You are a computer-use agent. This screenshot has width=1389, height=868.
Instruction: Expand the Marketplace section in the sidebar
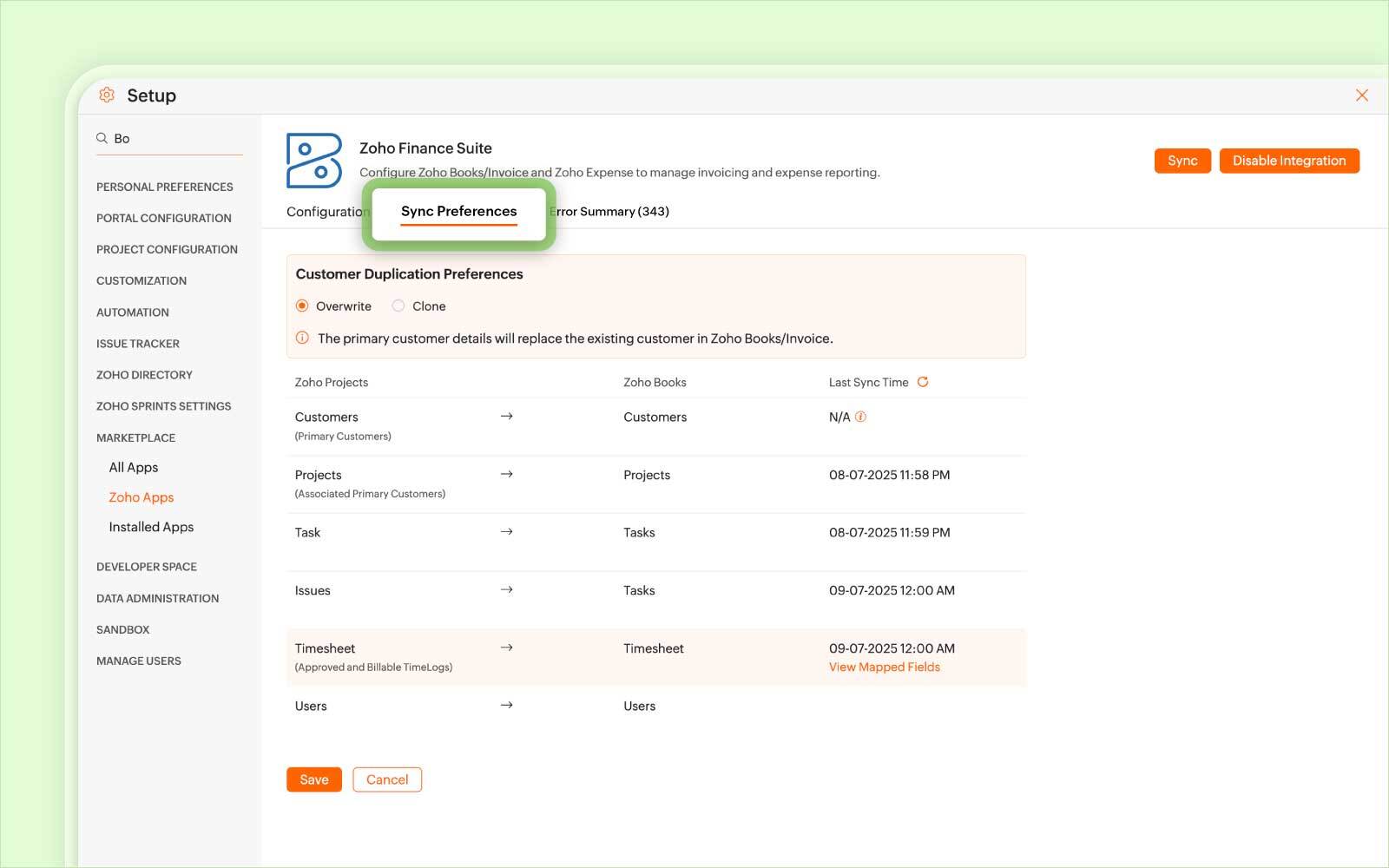(x=135, y=437)
